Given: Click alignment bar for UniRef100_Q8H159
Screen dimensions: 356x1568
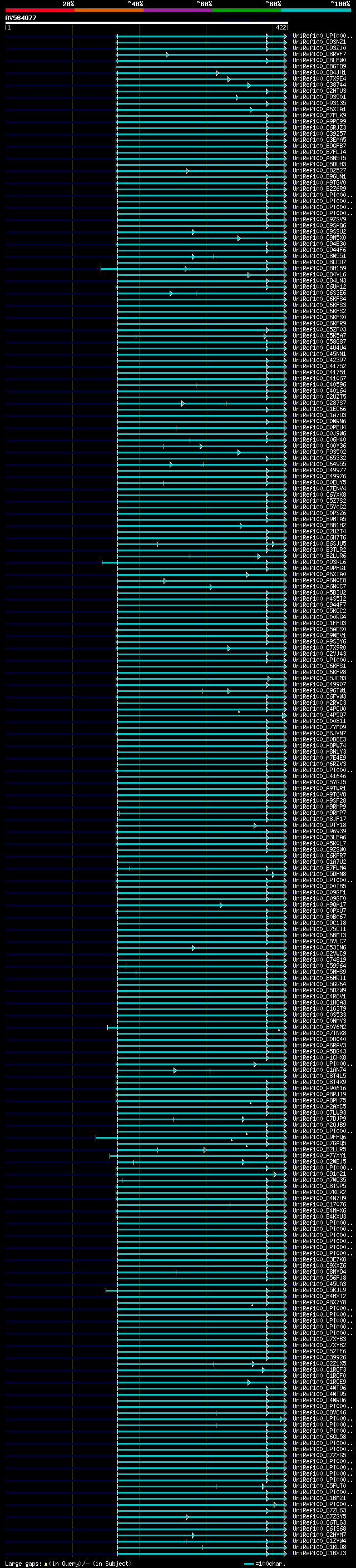Looking at the screenshot, I should pyautogui.click(x=194, y=269).
